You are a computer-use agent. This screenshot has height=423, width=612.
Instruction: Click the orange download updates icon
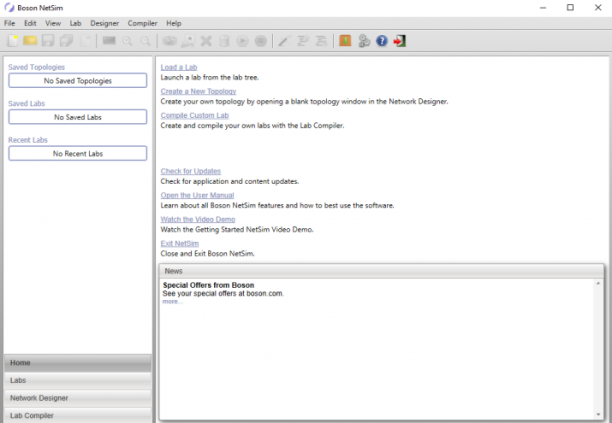tap(345, 41)
